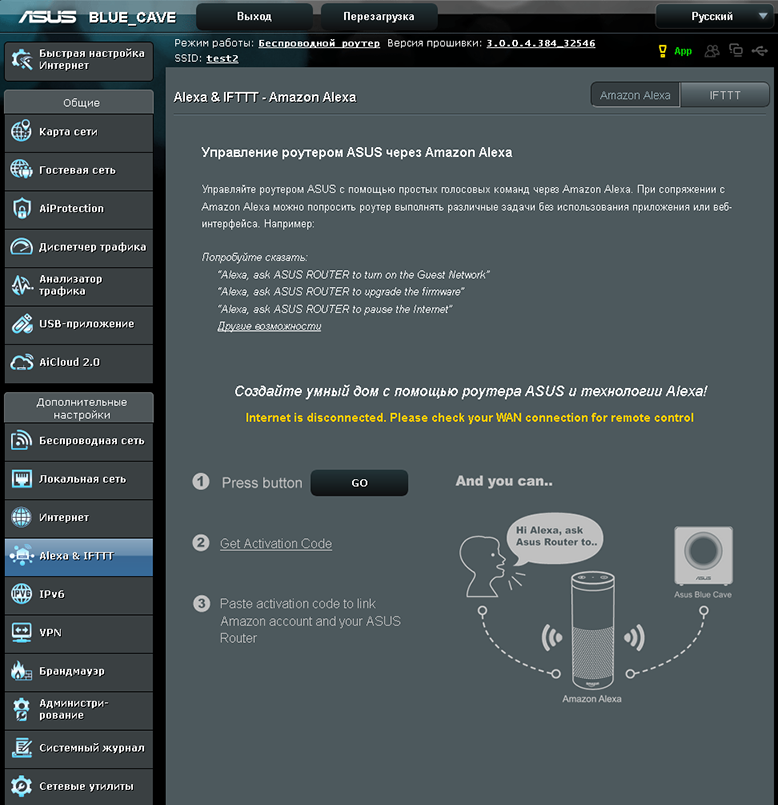
Task: Click the Анализатор трафика icon
Action: [22, 285]
